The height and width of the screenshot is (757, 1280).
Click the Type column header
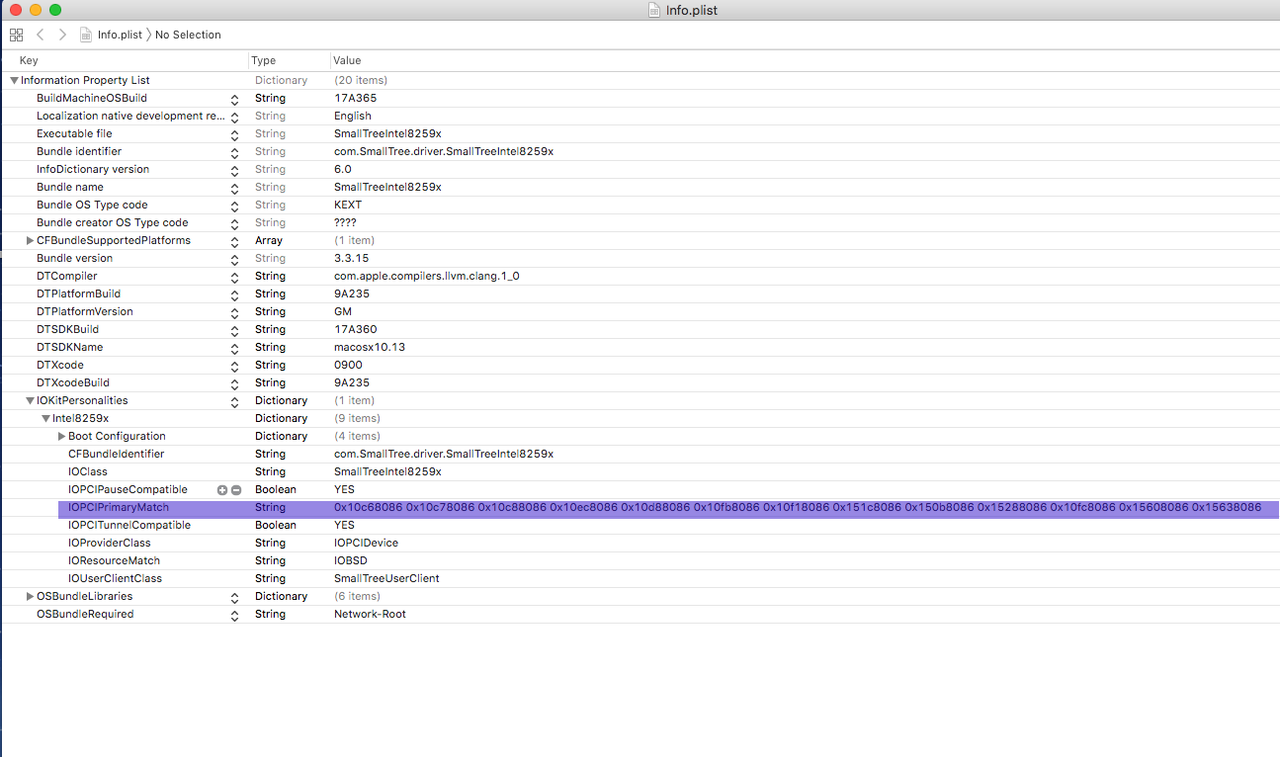(x=263, y=61)
